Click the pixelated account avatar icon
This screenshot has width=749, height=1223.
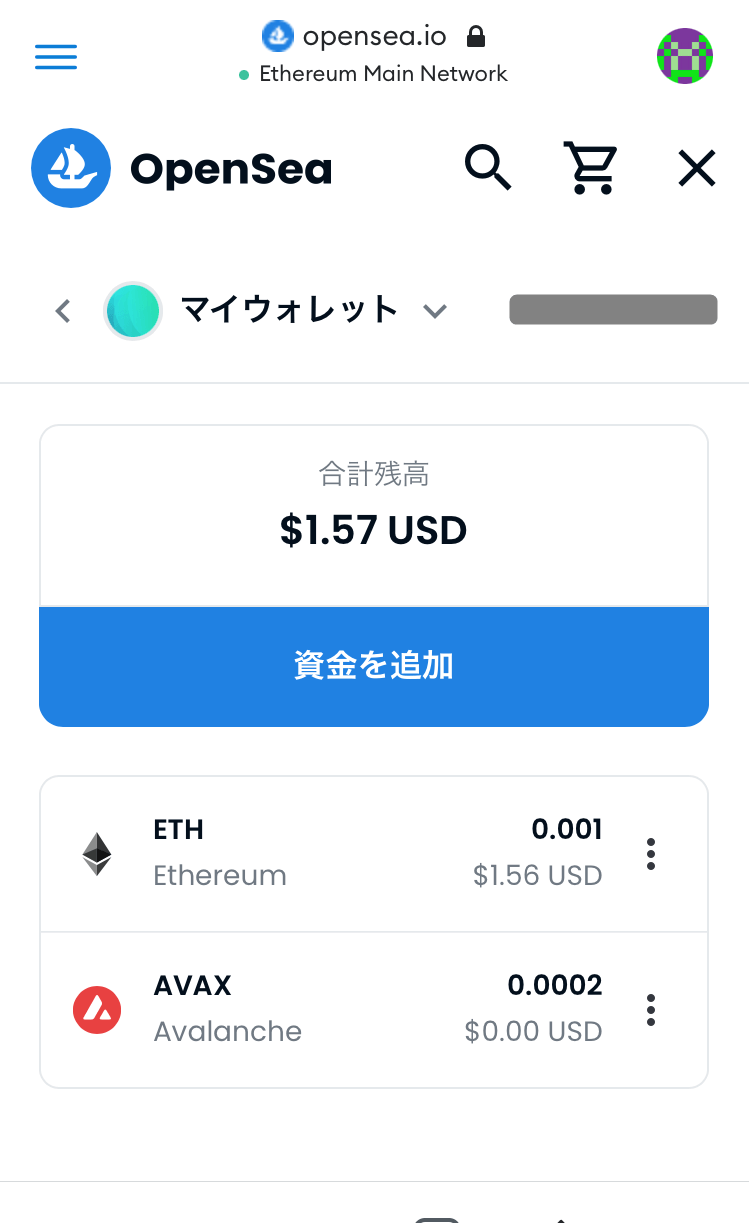coord(684,56)
